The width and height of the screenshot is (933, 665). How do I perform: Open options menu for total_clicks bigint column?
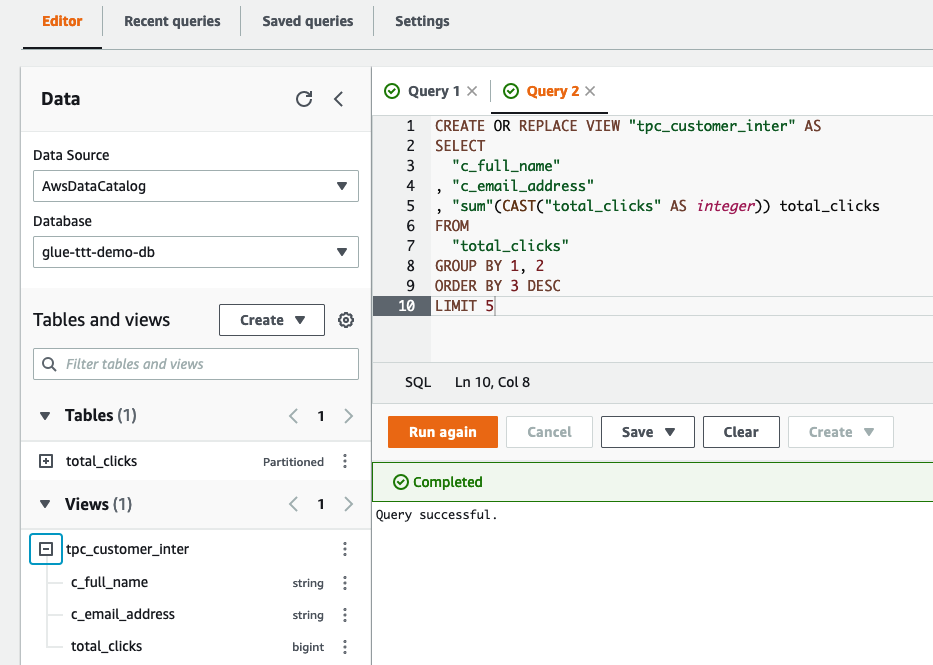(345, 647)
